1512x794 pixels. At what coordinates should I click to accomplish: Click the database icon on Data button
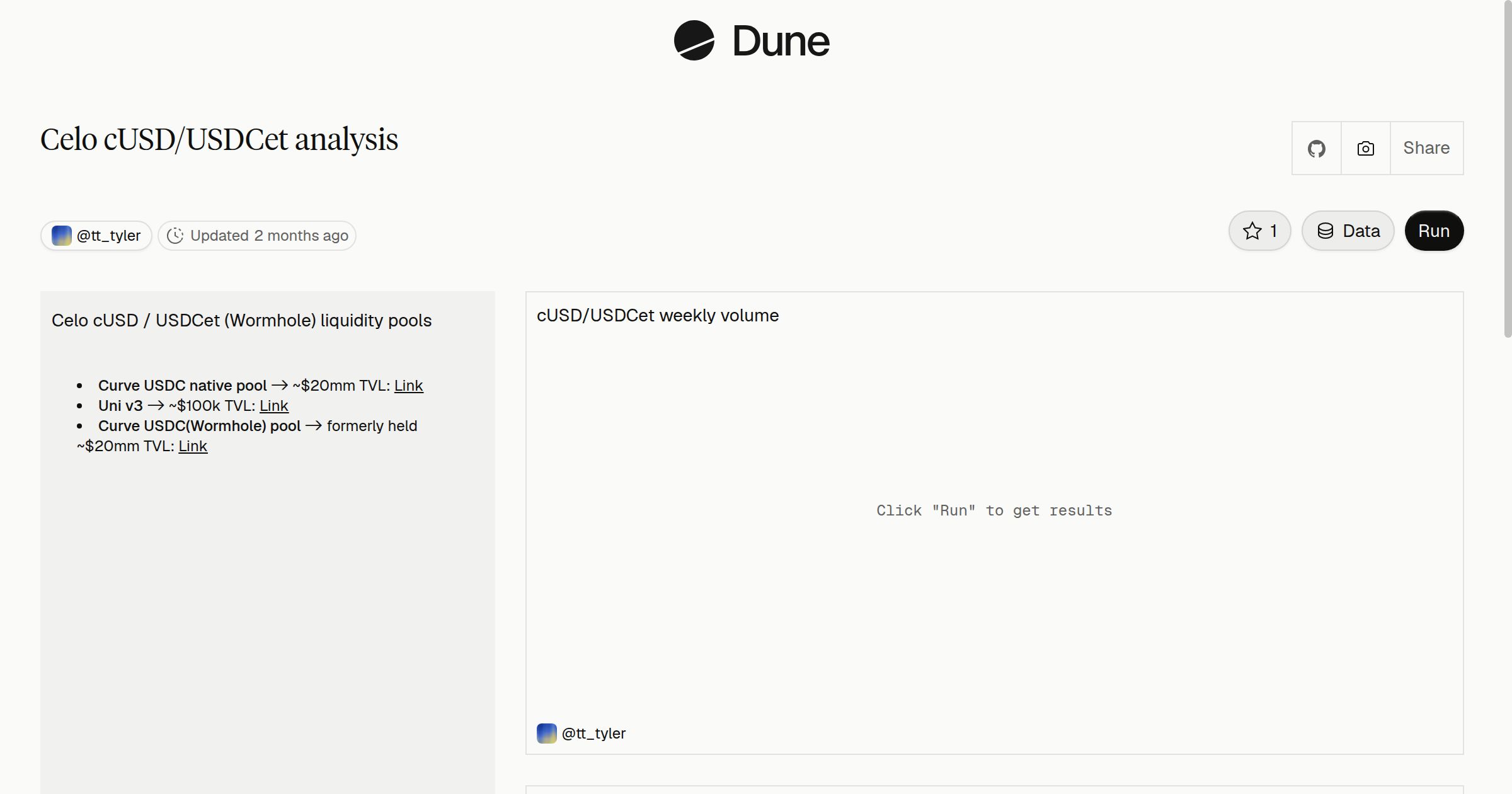click(x=1326, y=231)
